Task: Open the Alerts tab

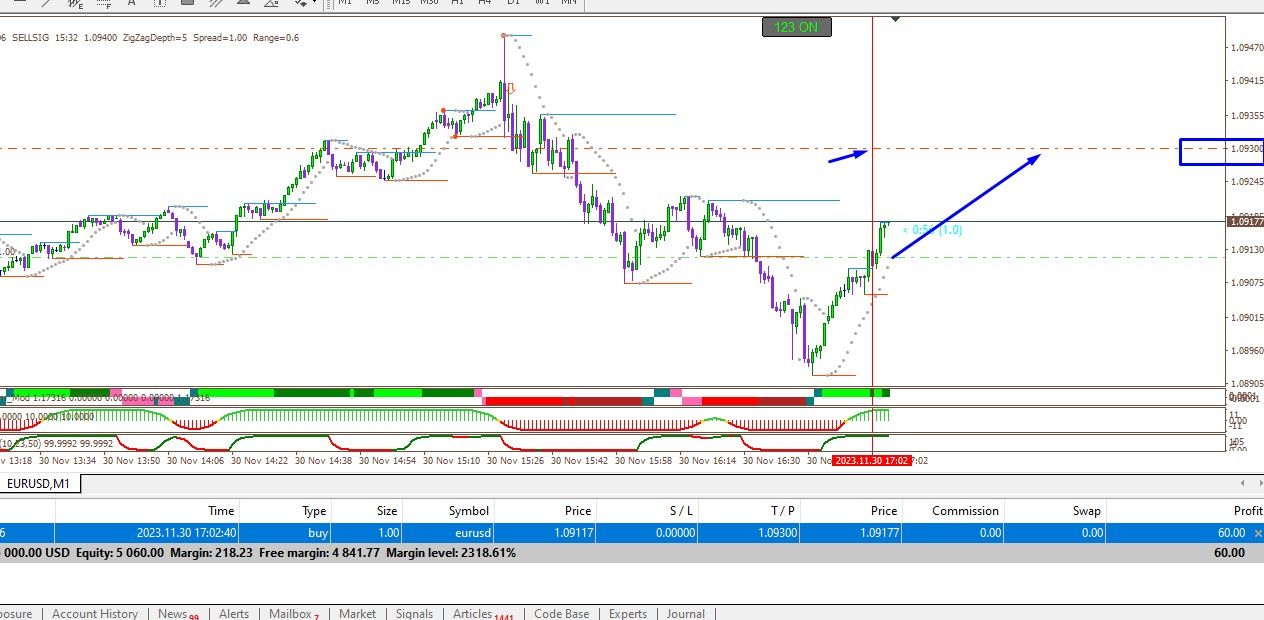Action: pyautogui.click(x=234, y=613)
